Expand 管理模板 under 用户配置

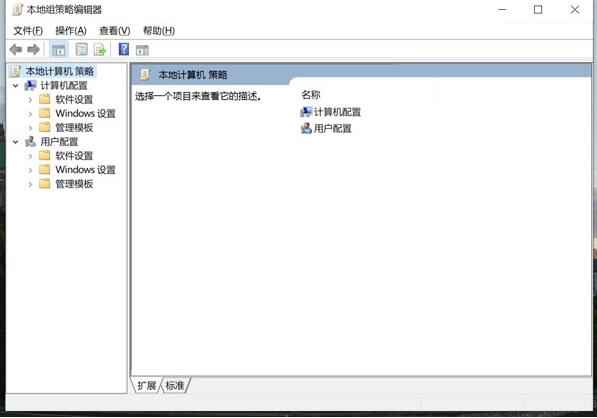pyautogui.click(x=30, y=184)
